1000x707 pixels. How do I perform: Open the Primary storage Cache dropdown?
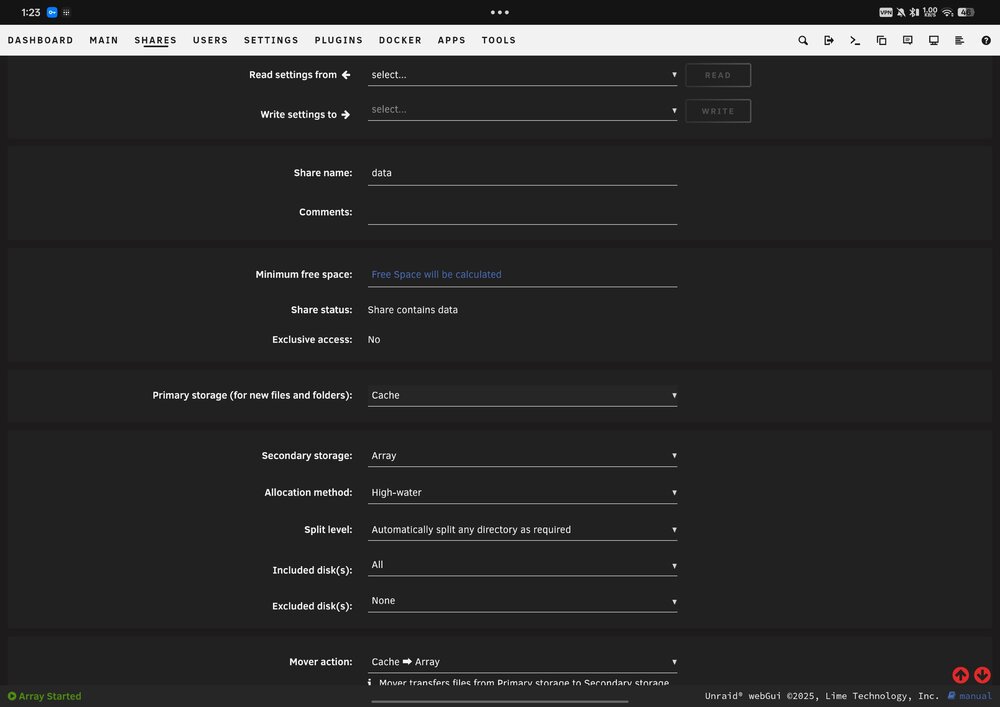point(522,395)
